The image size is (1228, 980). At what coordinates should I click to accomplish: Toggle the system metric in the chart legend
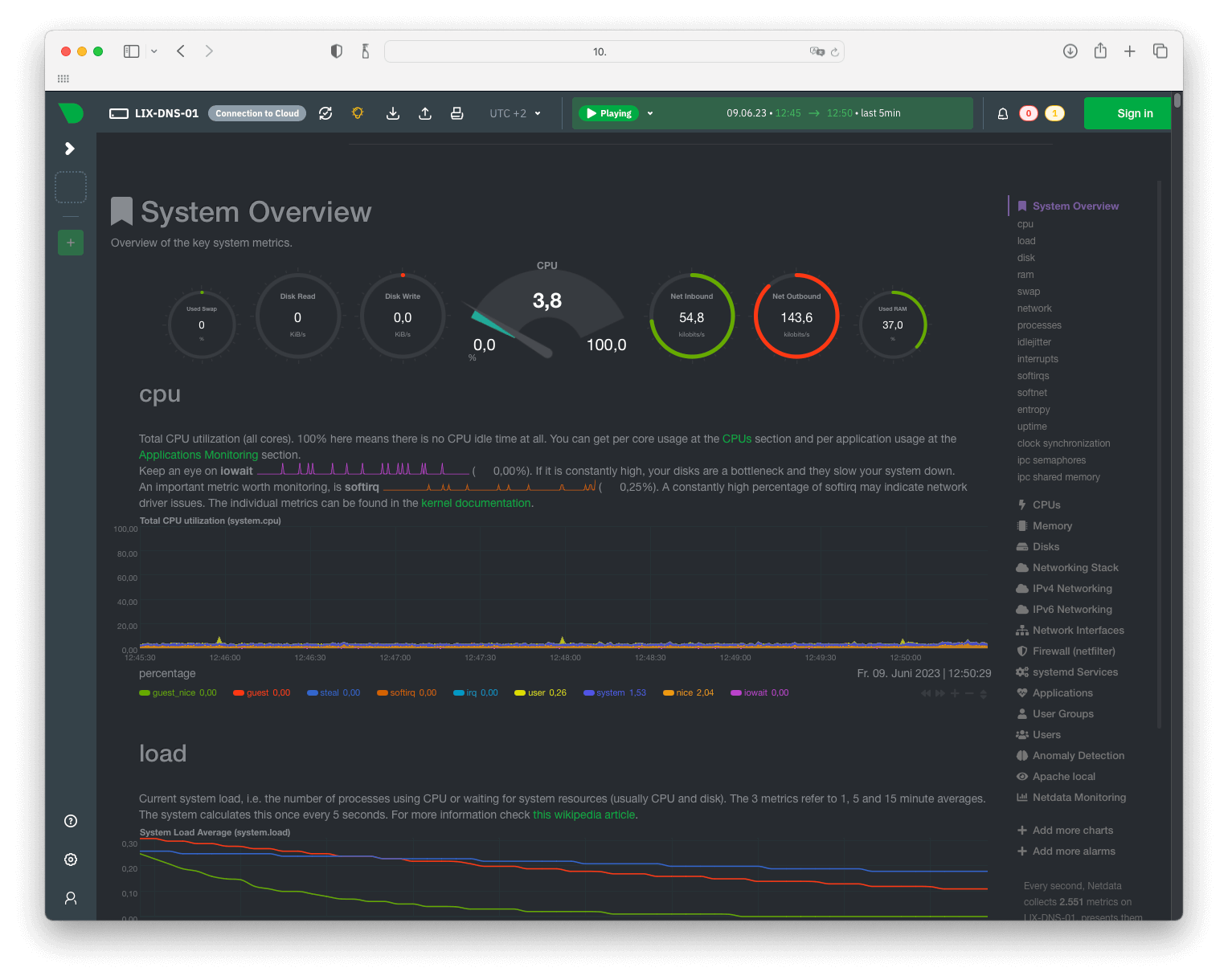tap(614, 692)
